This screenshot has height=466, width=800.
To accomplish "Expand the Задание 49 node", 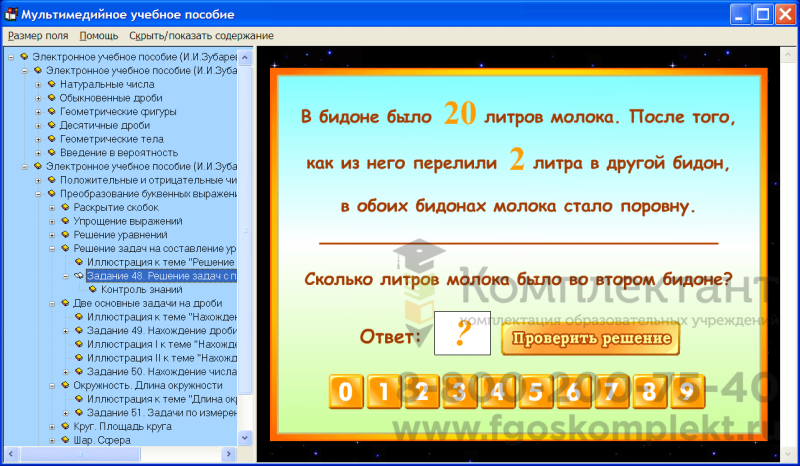I will tap(66, 331).
